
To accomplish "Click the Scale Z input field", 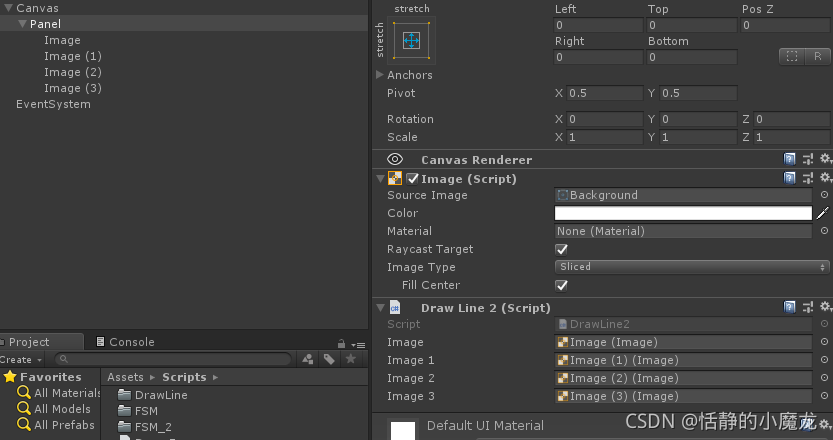I will click(x=792, y=137).
